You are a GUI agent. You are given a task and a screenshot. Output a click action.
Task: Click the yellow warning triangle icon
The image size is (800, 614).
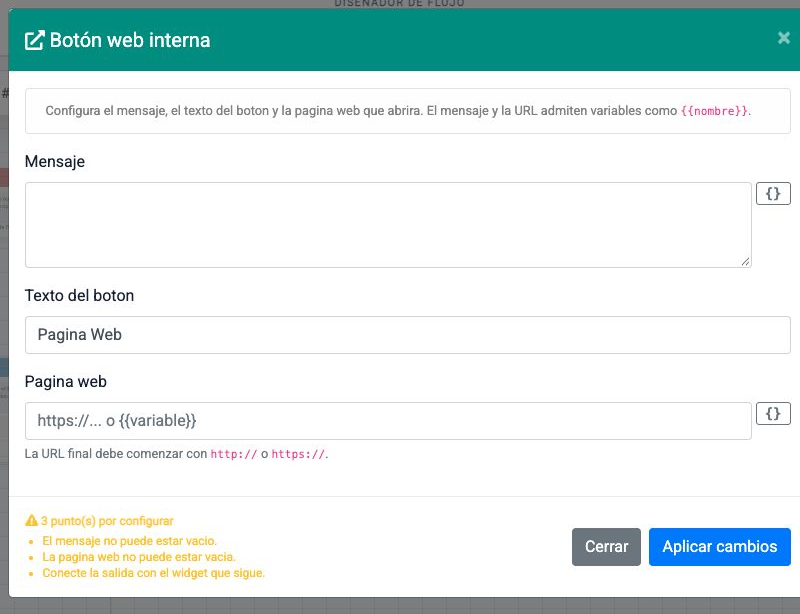click(x=32, y=521)
